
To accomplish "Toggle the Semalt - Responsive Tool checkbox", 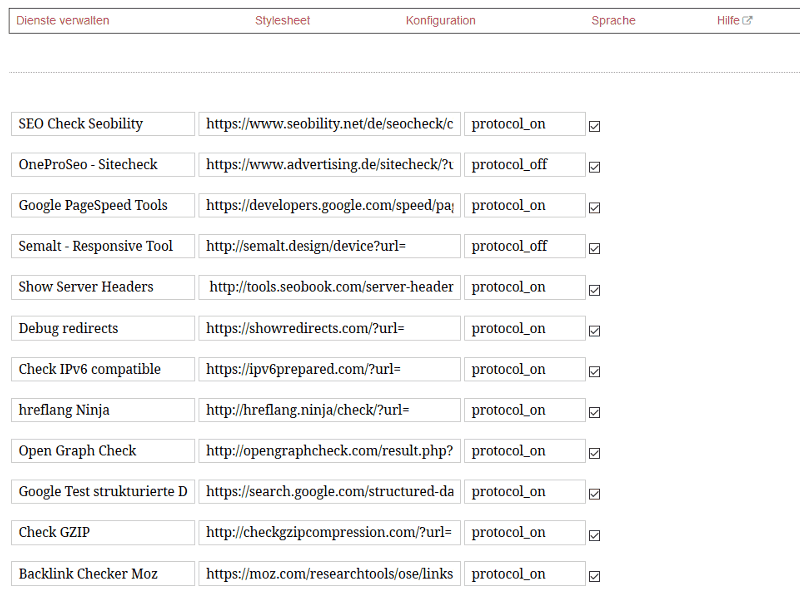I will pyautogui.click(x=594, y=248).
